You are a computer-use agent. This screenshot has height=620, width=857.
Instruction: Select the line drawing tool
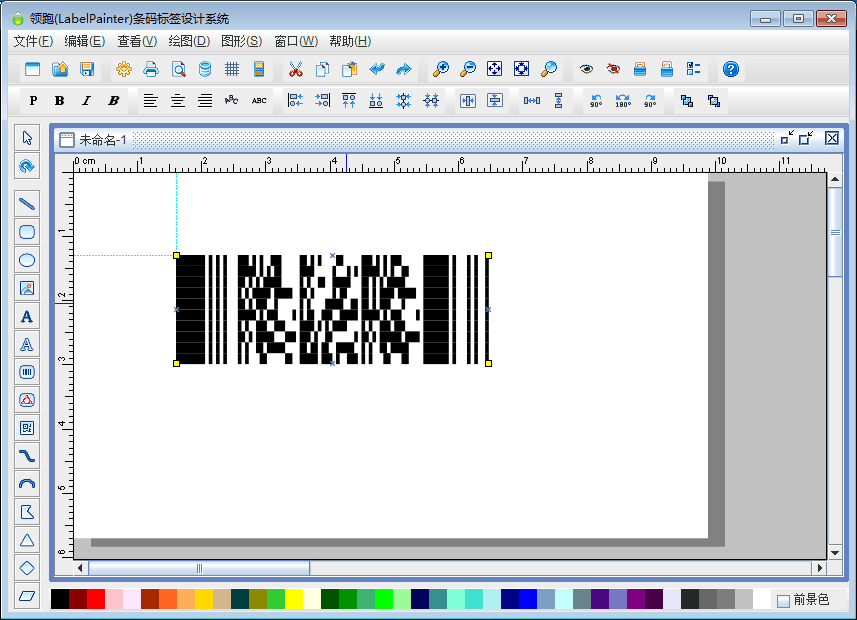(x=27, y=204)
